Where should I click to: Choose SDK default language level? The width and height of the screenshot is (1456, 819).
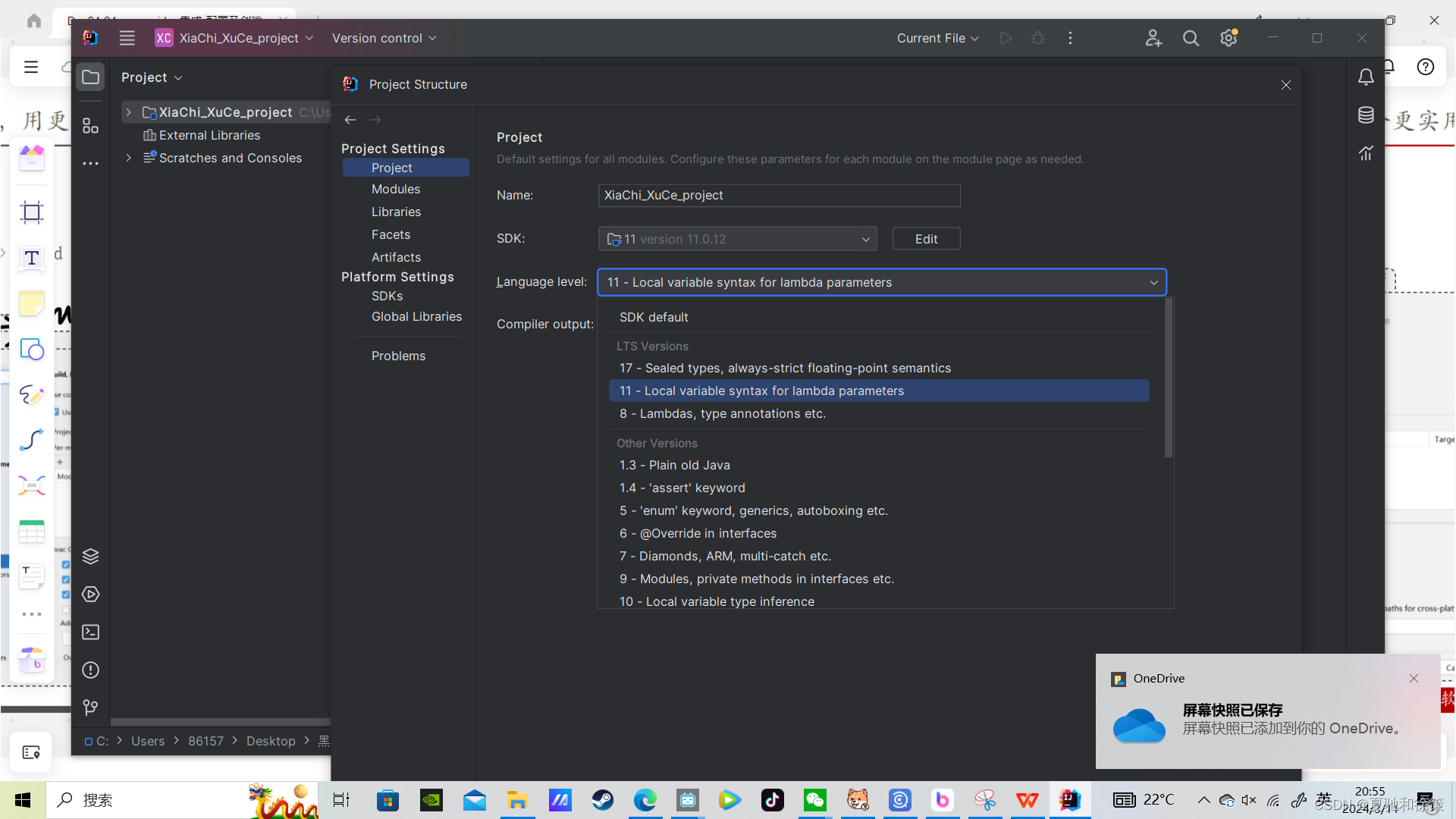(879, 317)
